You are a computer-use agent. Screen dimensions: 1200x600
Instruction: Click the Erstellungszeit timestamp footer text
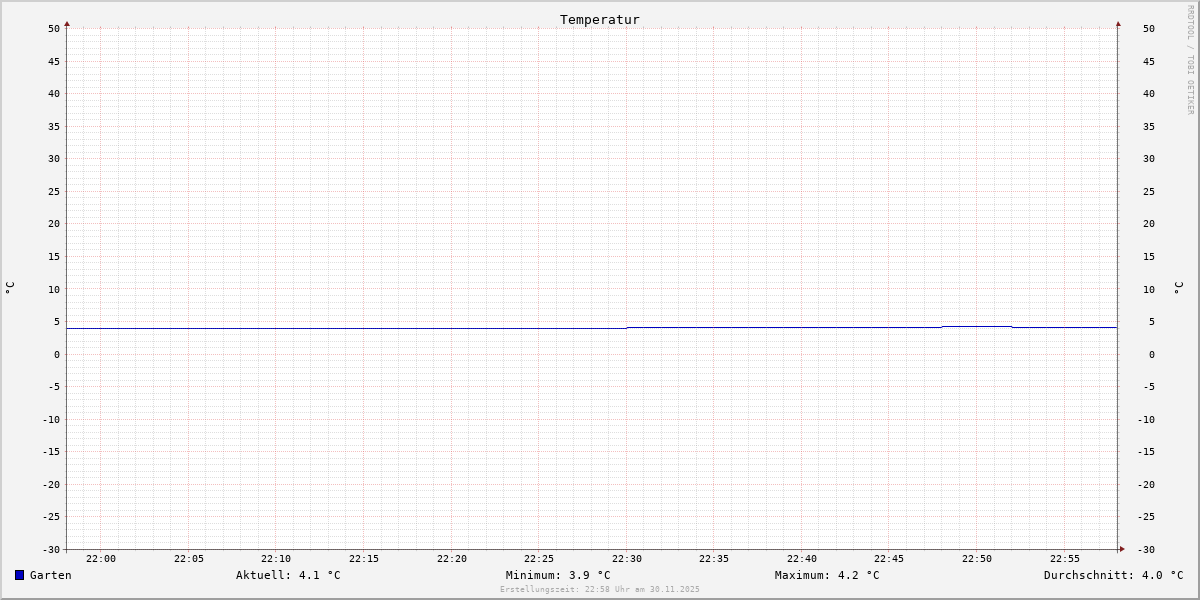pyautogui.click(x=600, y=590)
